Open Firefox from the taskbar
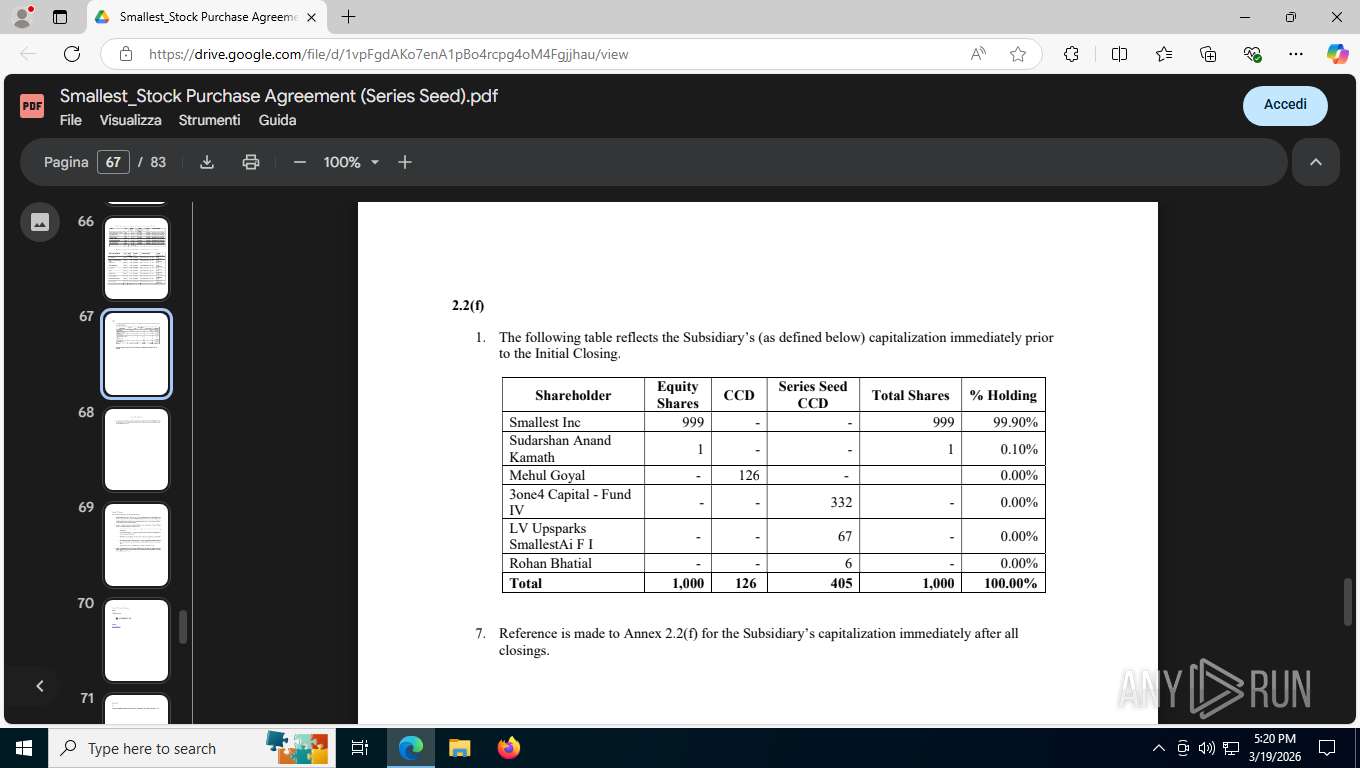 pyautogui.click(x=508, y=748)
